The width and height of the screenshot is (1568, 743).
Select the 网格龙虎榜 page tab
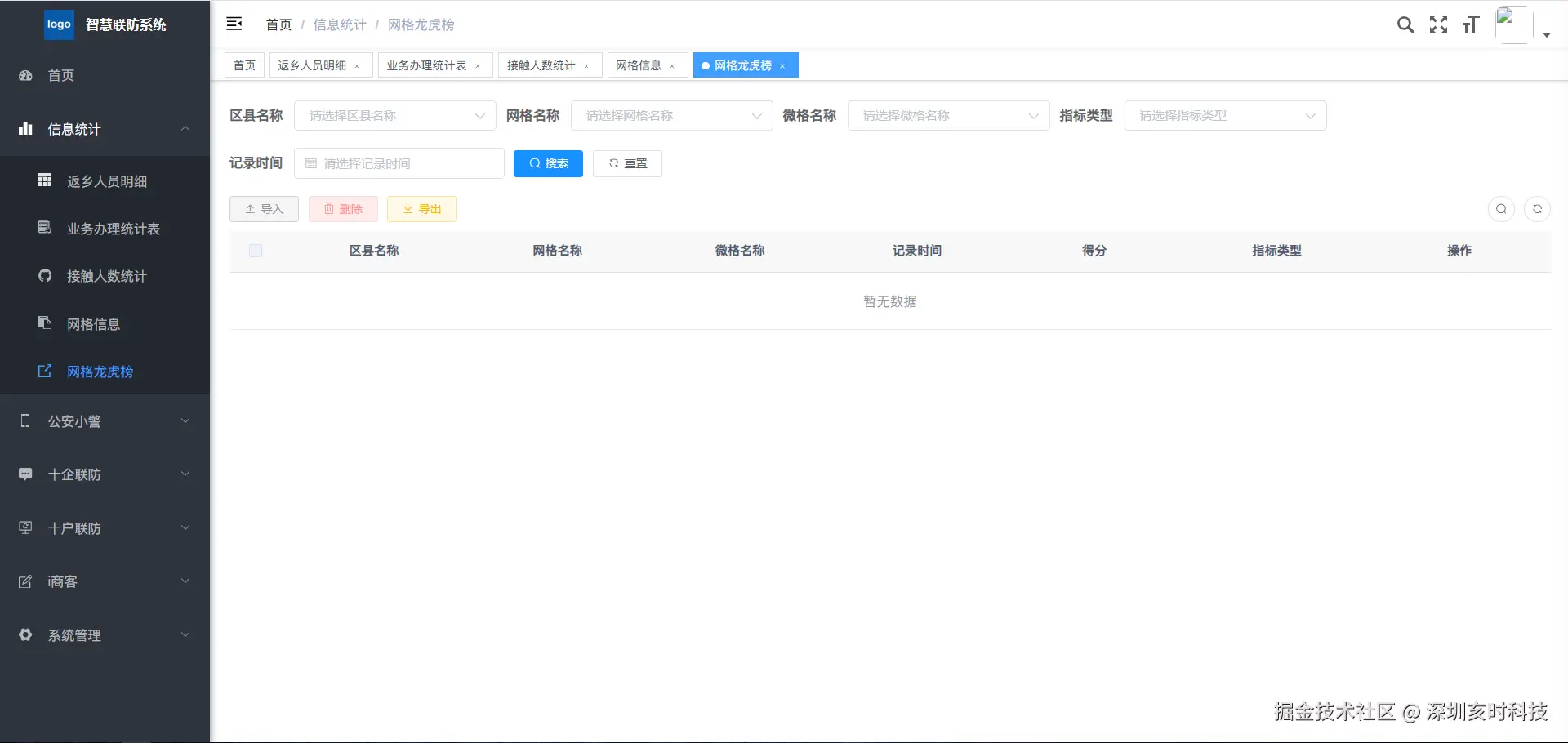pyautogui.click(x=746, y=65)
